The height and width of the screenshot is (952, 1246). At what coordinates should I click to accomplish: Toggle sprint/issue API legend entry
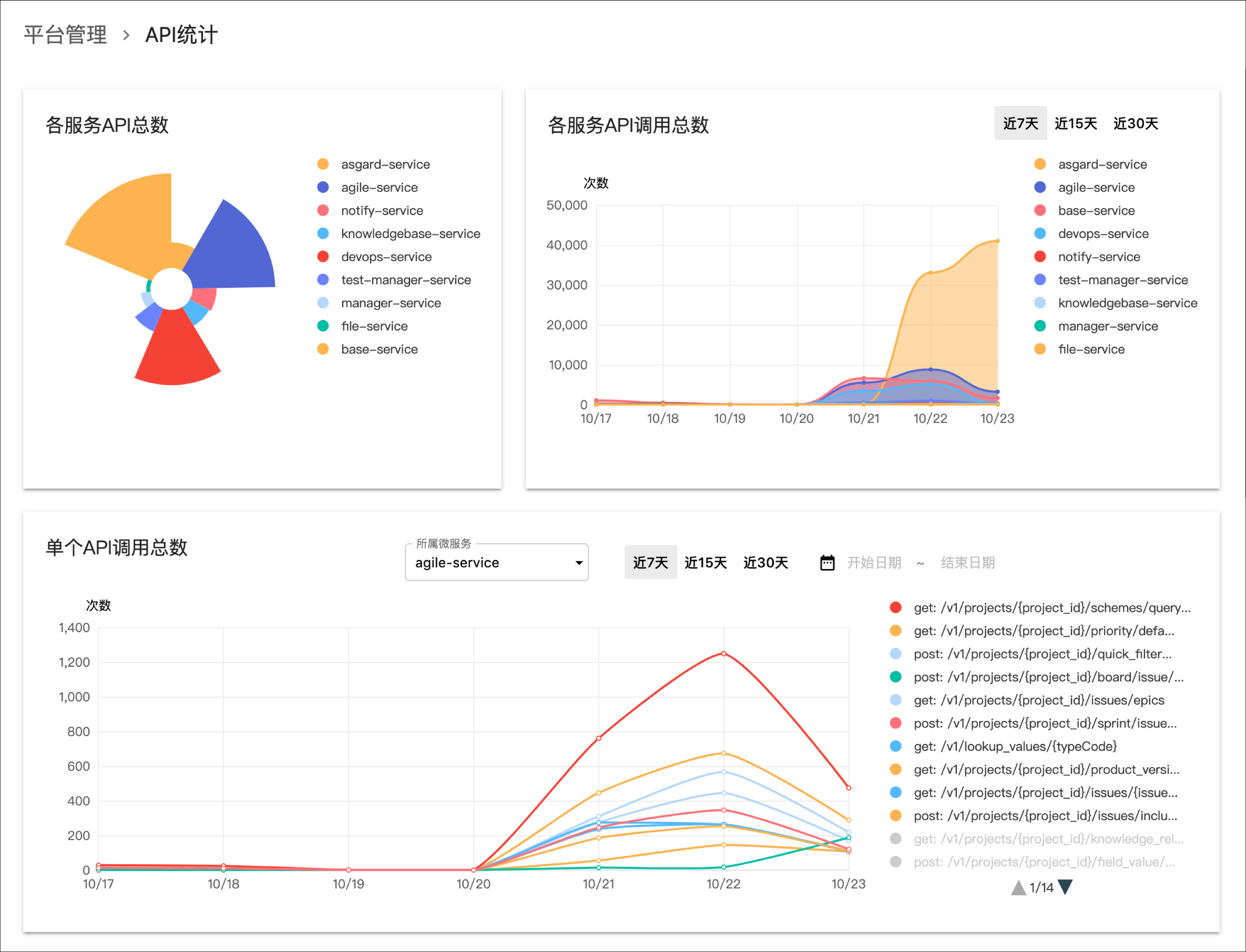1034,723
